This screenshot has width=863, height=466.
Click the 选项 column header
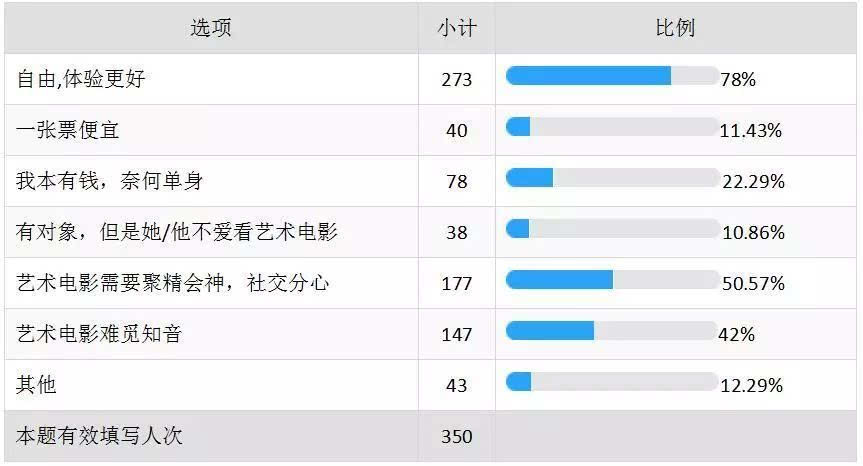point(211,28)
